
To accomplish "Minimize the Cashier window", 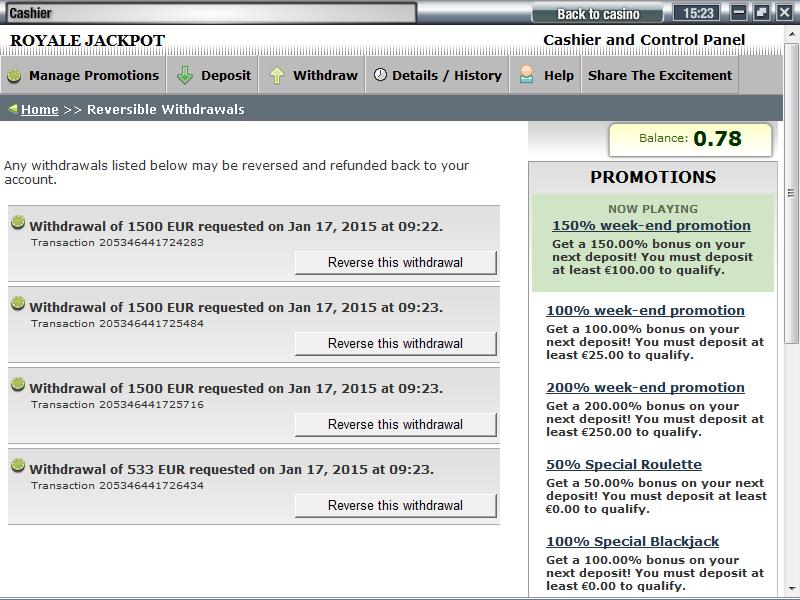I will 739,13.
